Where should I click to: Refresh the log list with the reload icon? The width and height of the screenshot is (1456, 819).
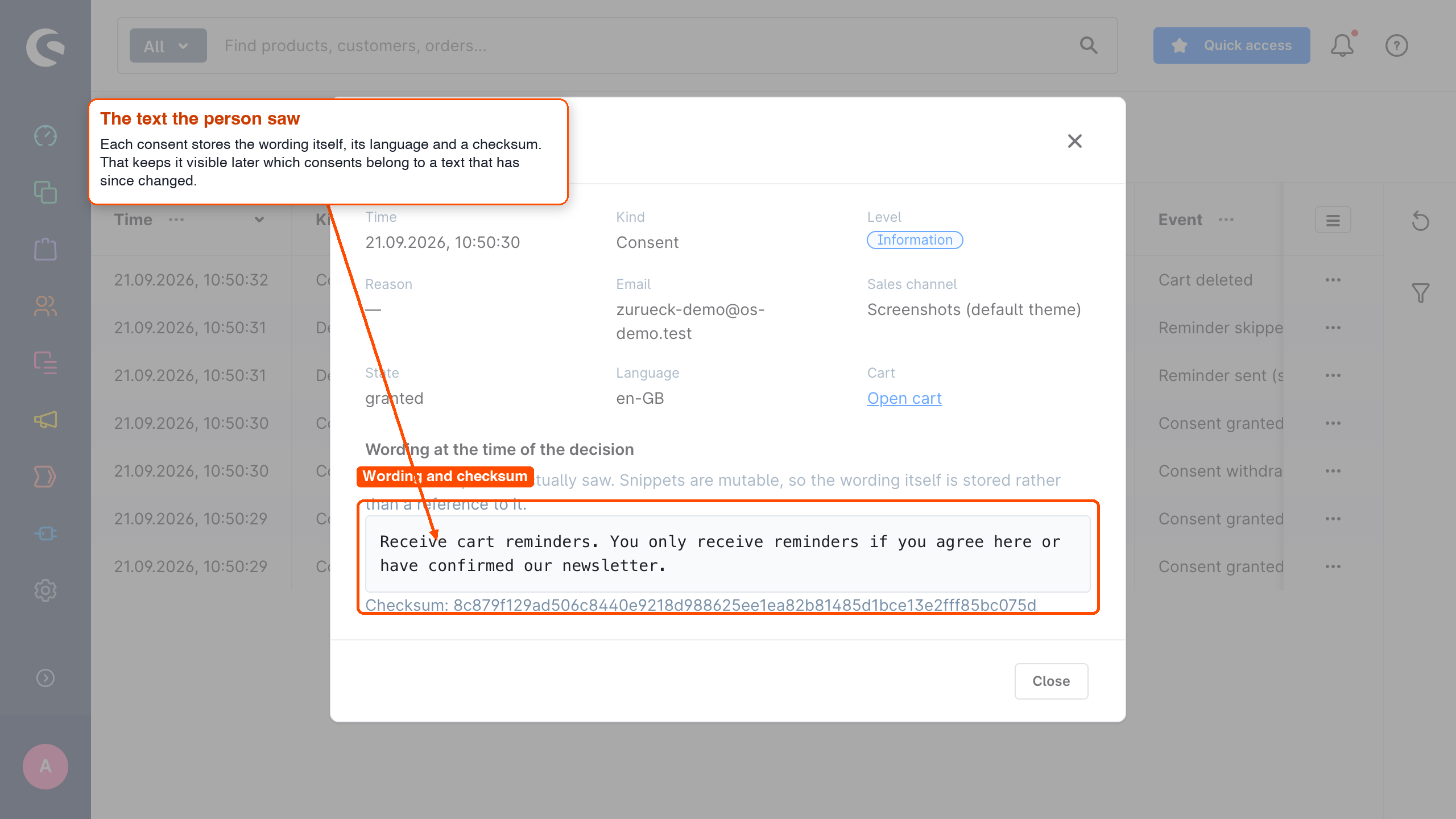click(1421, 221)
